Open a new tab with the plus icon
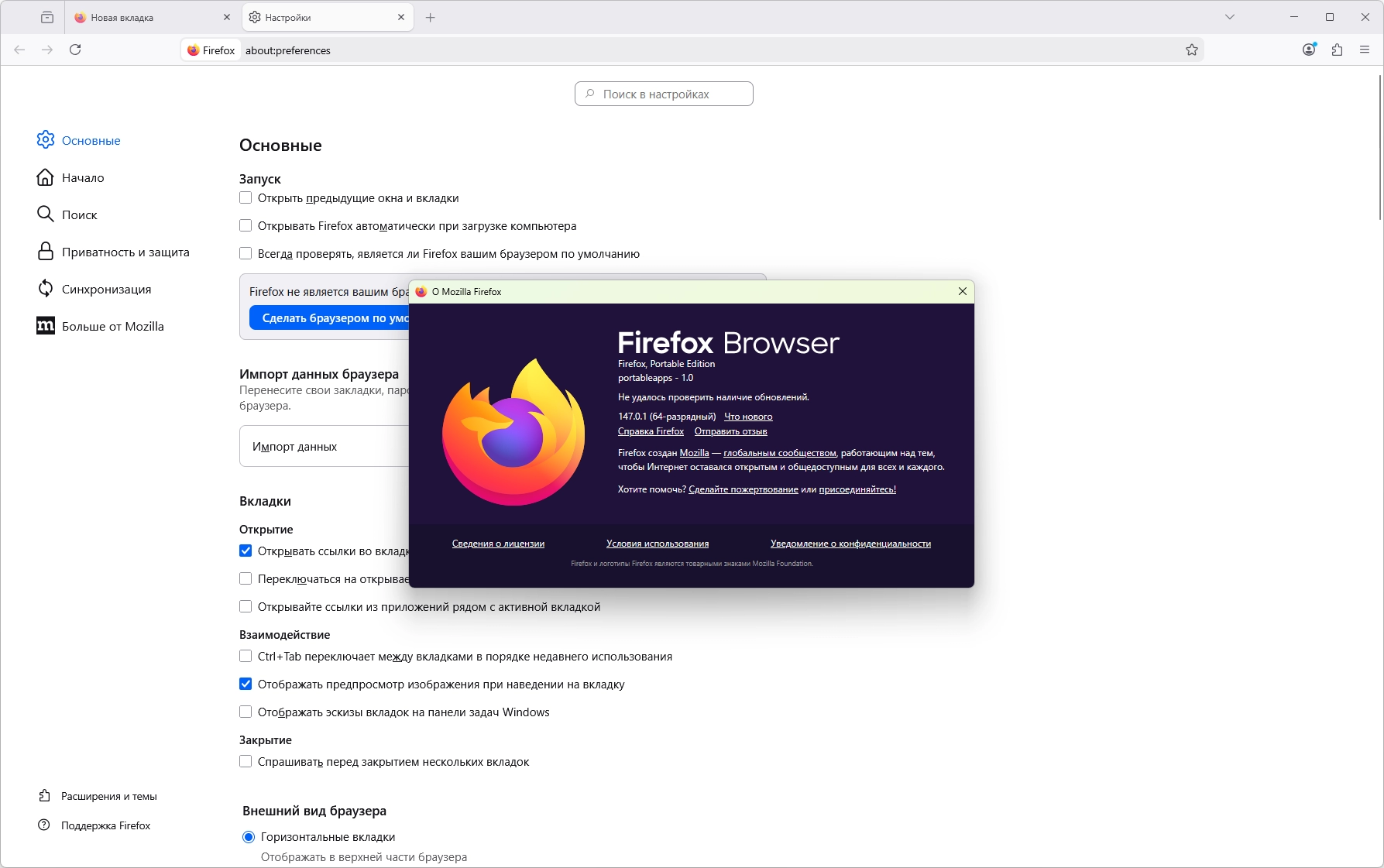 point(431,17)
